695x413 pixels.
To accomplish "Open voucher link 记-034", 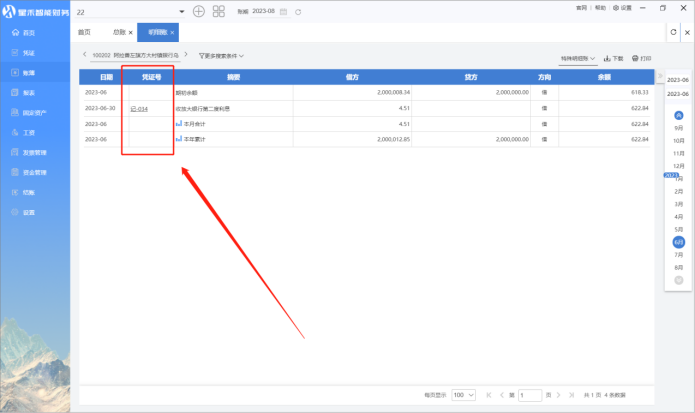I will tap(139, 108).
